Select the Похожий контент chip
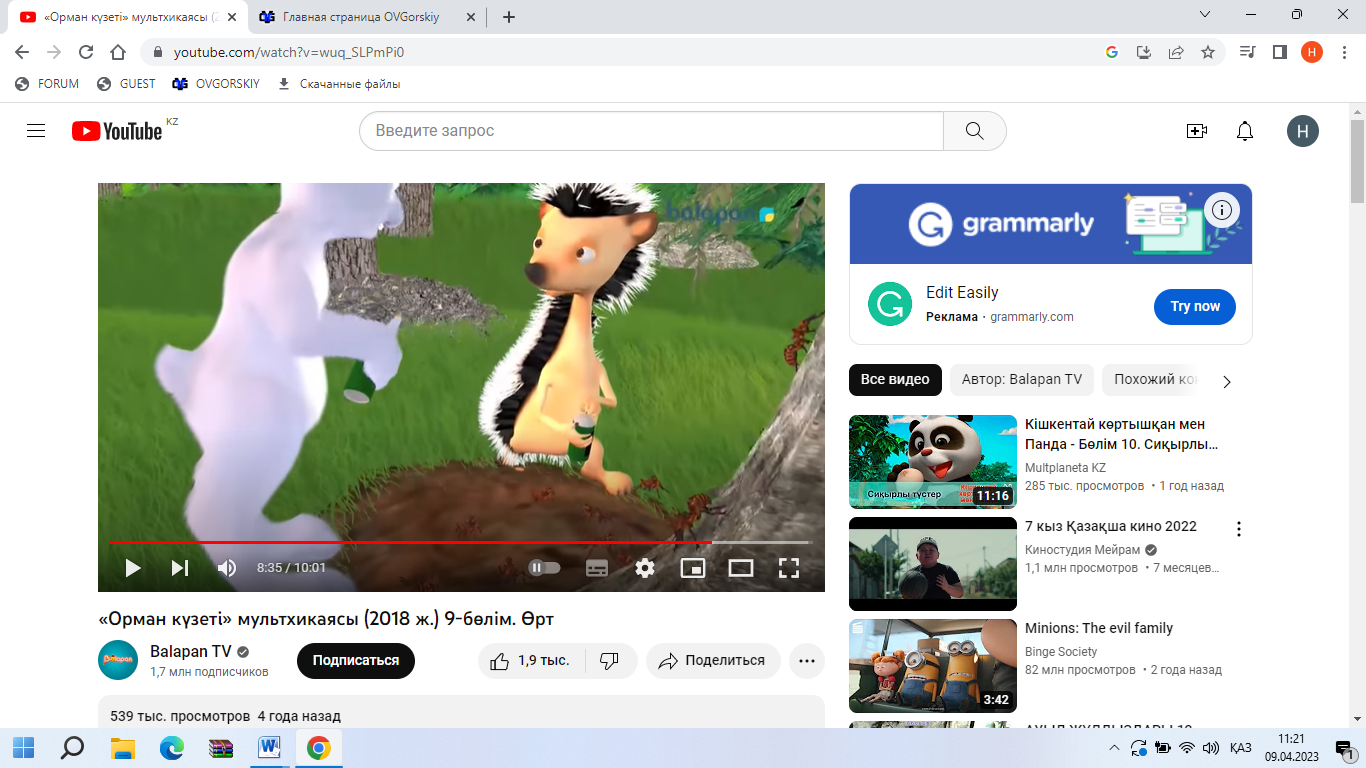 click(1153, 380)
